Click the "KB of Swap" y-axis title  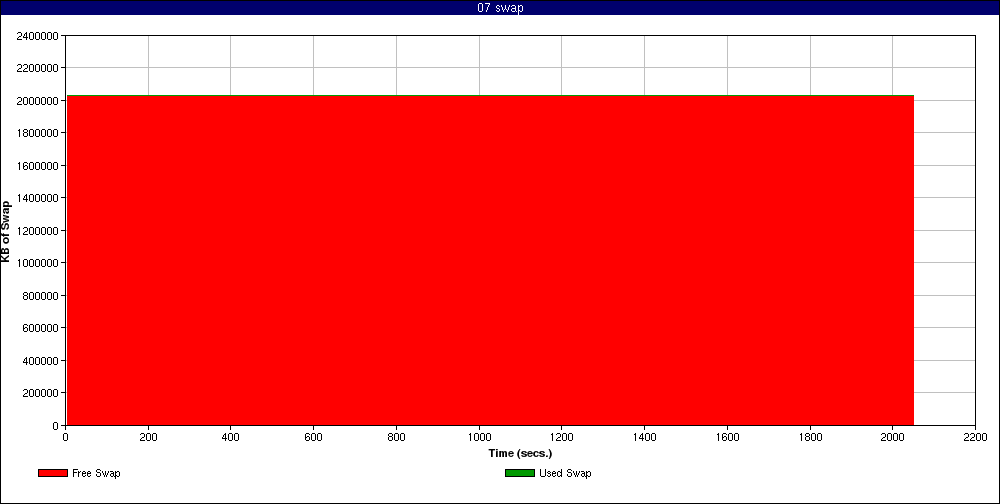[x=7, y=231]
